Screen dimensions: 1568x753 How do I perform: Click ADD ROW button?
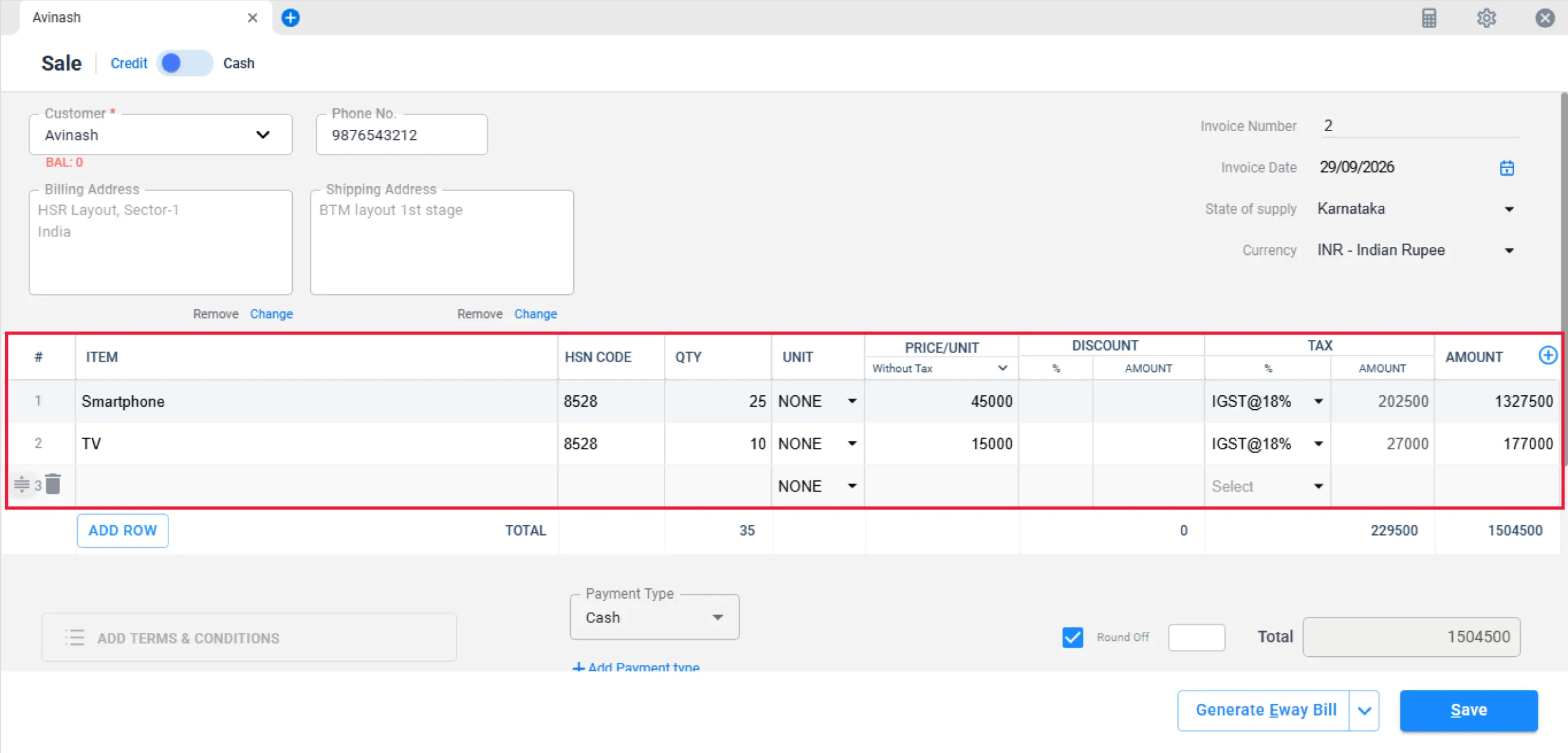coord(123,531)
